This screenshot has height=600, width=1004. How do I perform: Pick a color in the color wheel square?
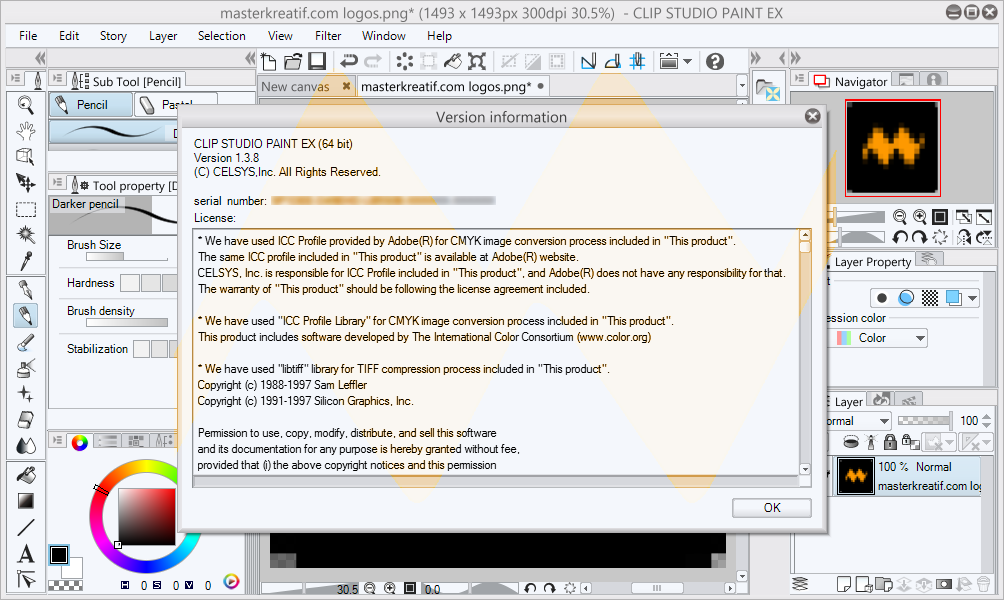click(x=147, y=517)
